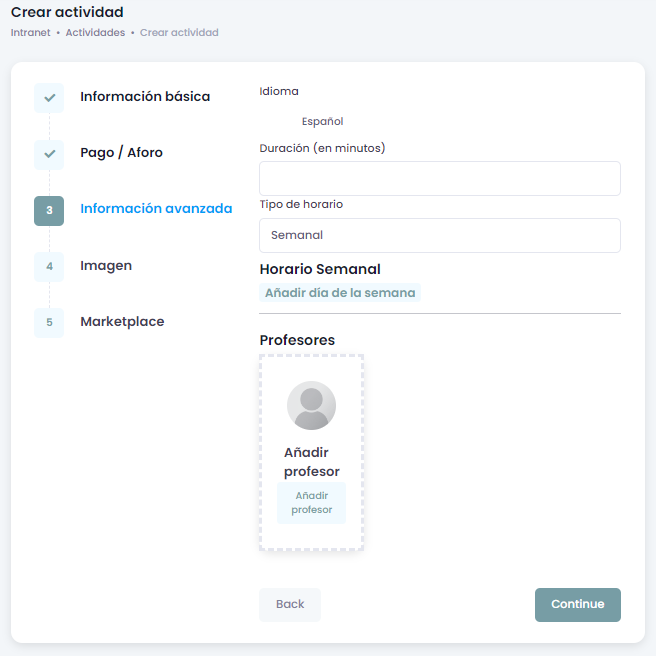Switch to the Marketplace step
Image resolution: width=656 pixels, height=656 pixels.
(122, 321)
